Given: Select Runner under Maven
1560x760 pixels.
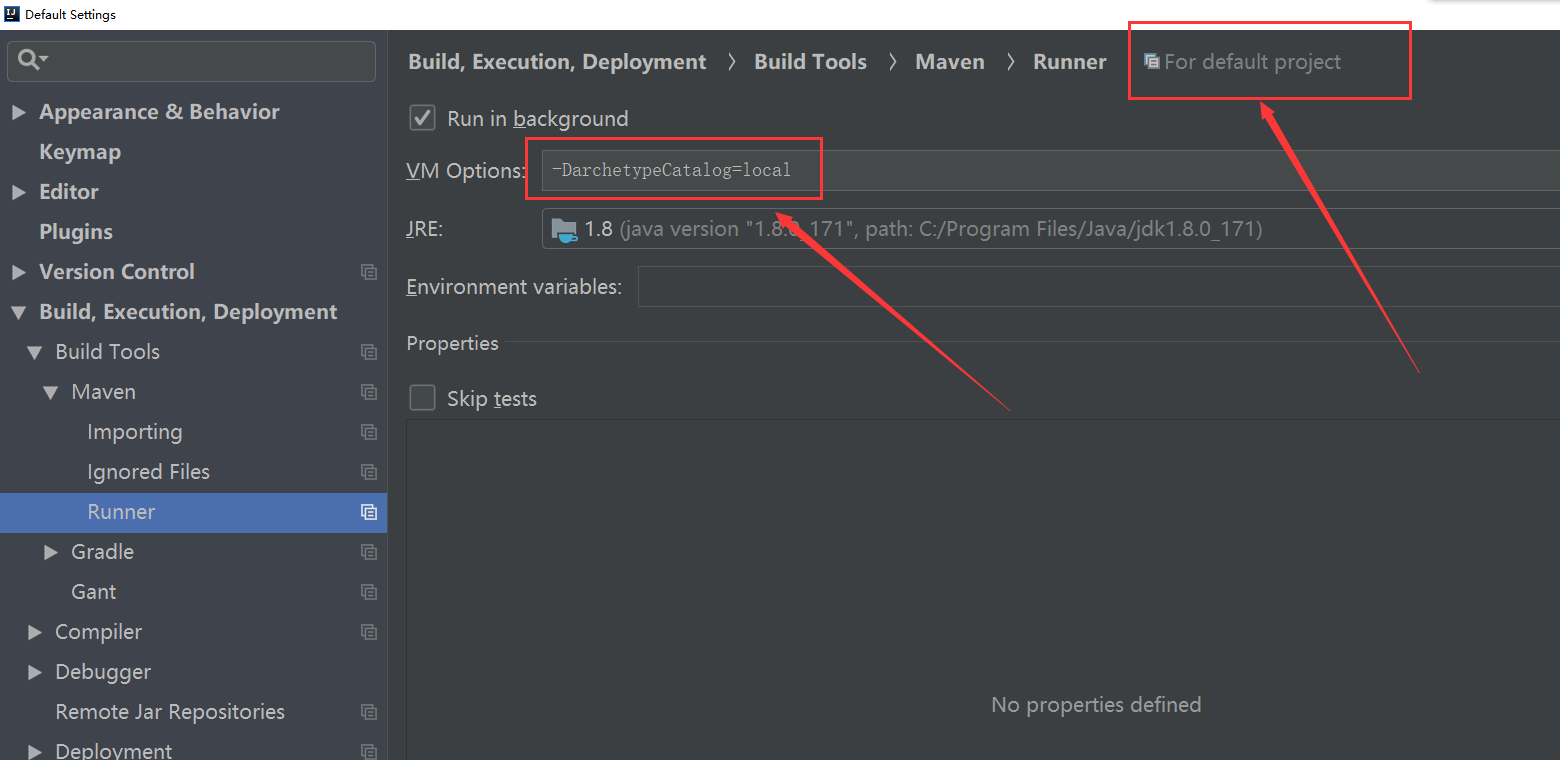Looking at the screenshot, I should [x=121, y=512].
